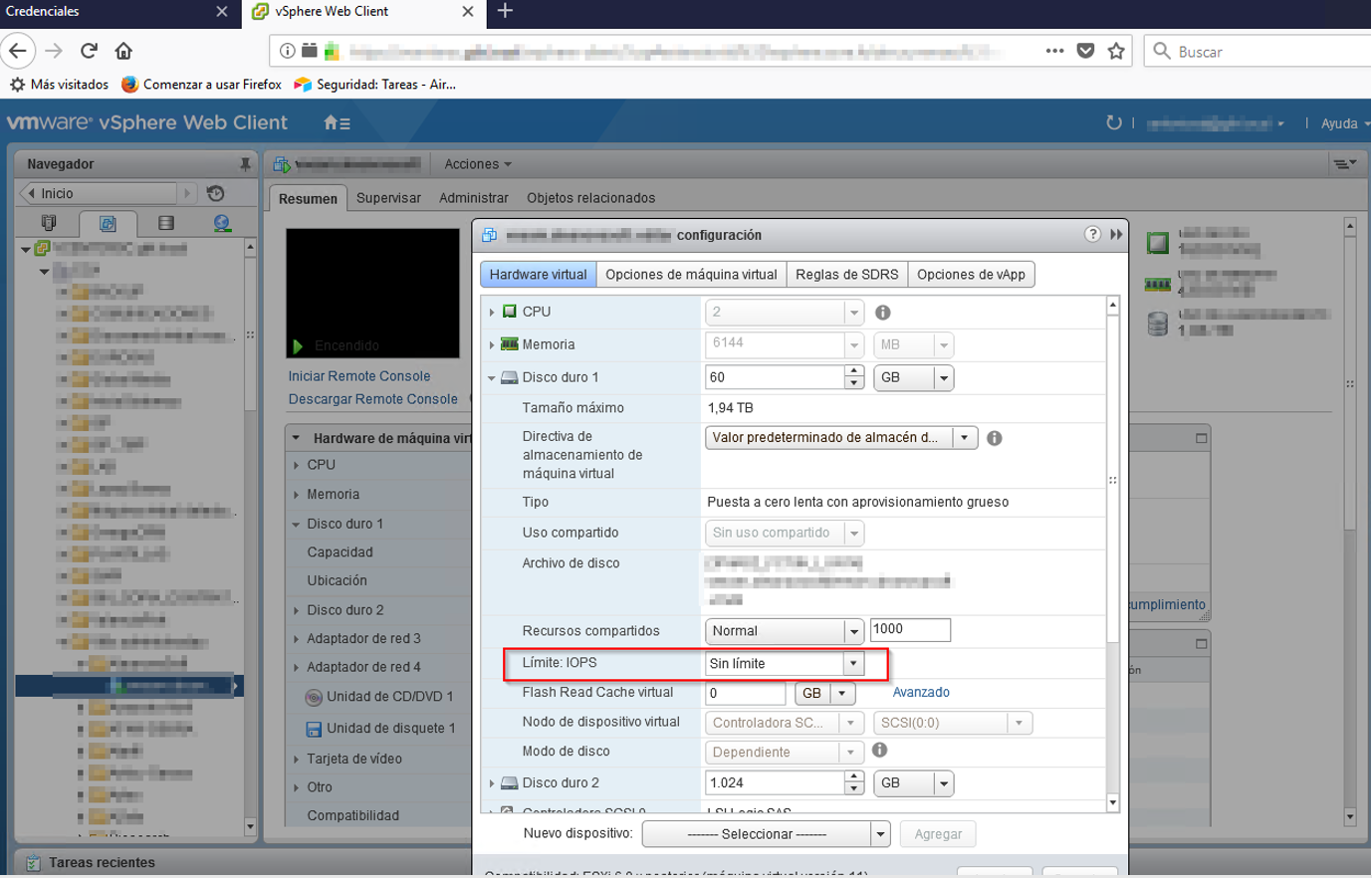Click the Avanzado link for Flash Read Cache
The height and width of the screenshot is (878, 1372).
coord(921,693)
